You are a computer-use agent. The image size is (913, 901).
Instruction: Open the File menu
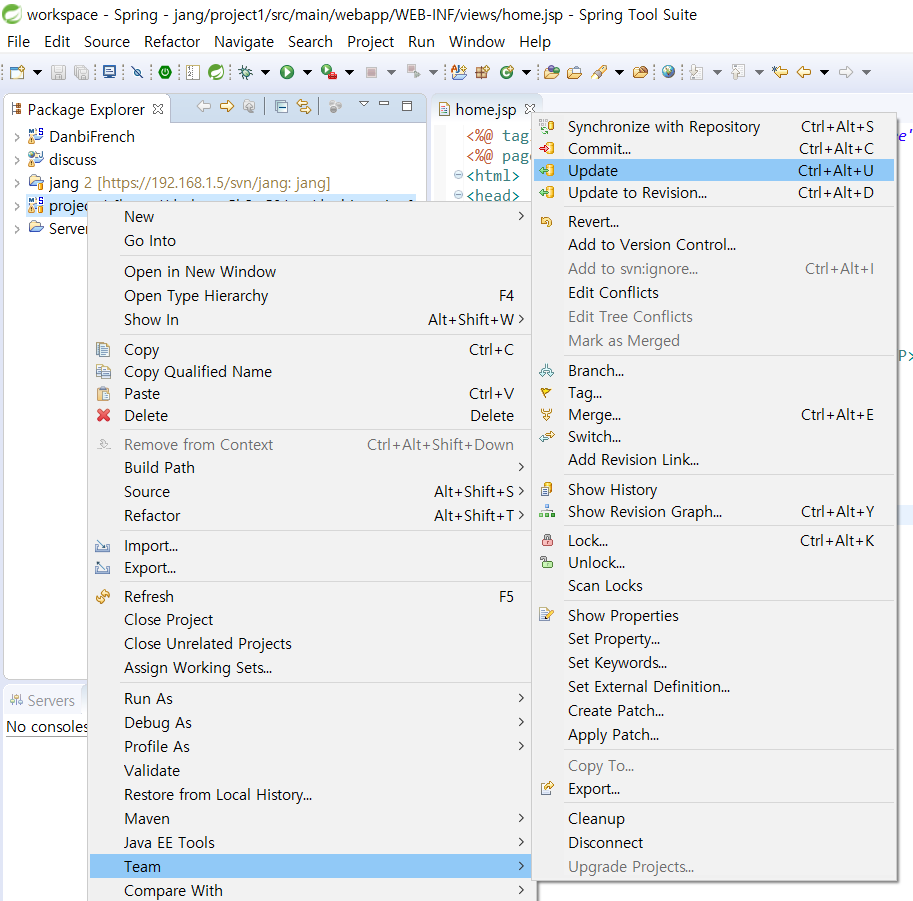[18, 42]
